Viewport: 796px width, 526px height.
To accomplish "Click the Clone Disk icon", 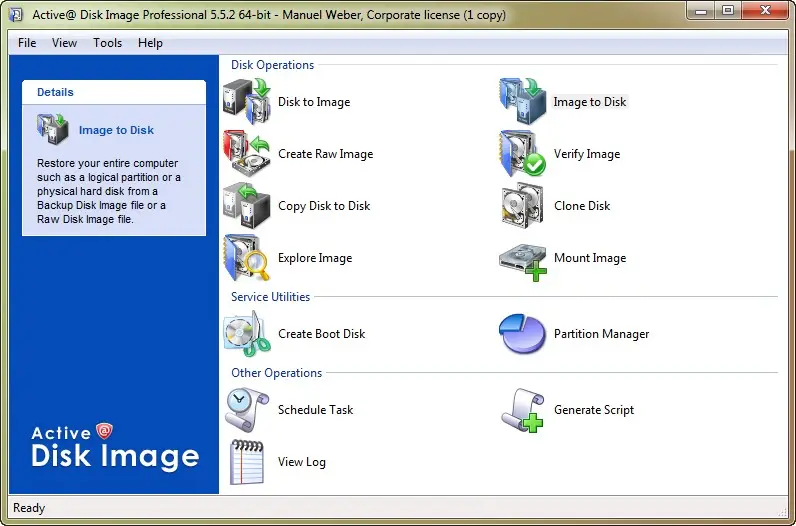I will coord(522,206).
